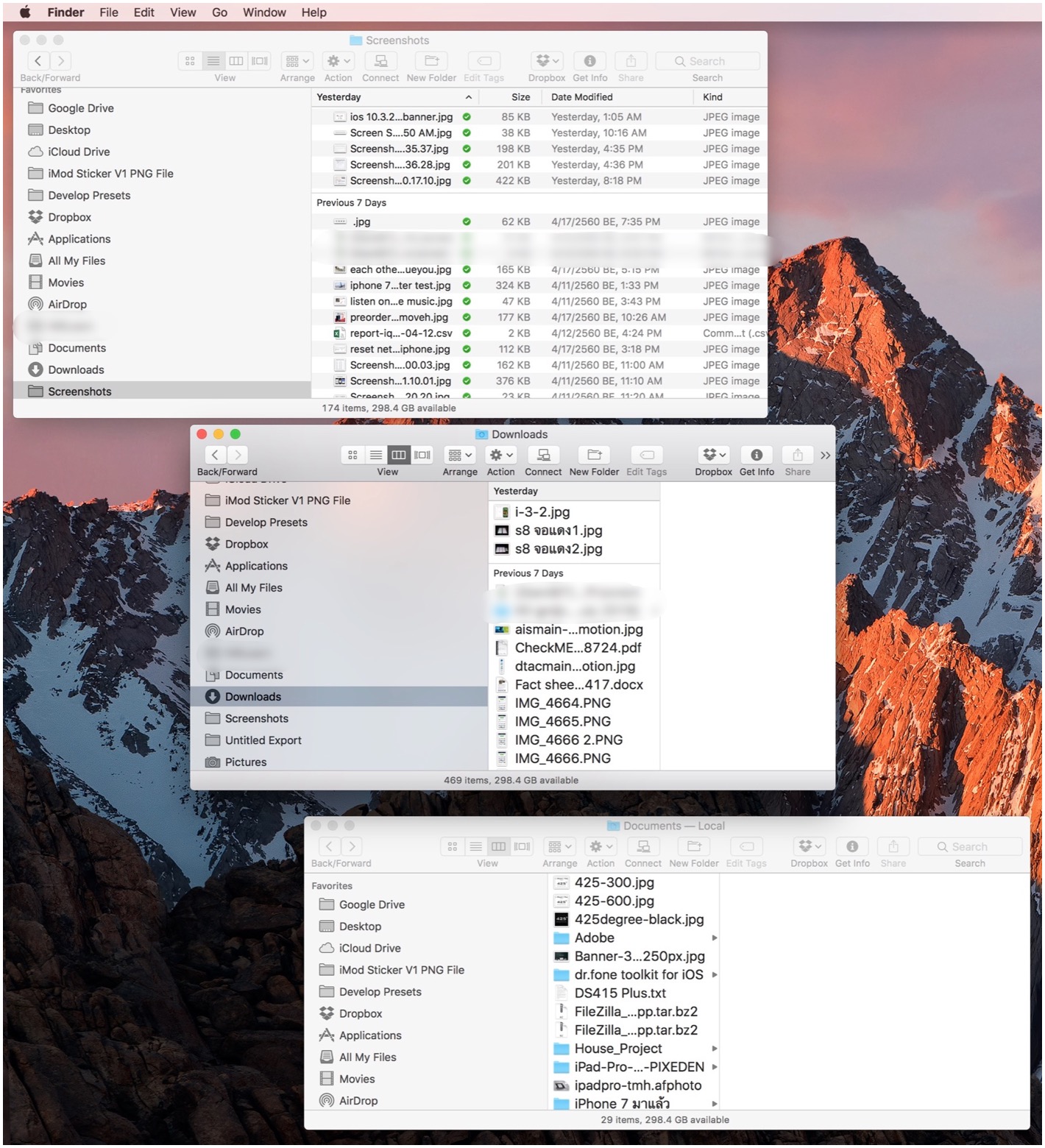Click Get Info icon in Downloads window
This screenshot has height=1148, width=1045.
point(756,455)
